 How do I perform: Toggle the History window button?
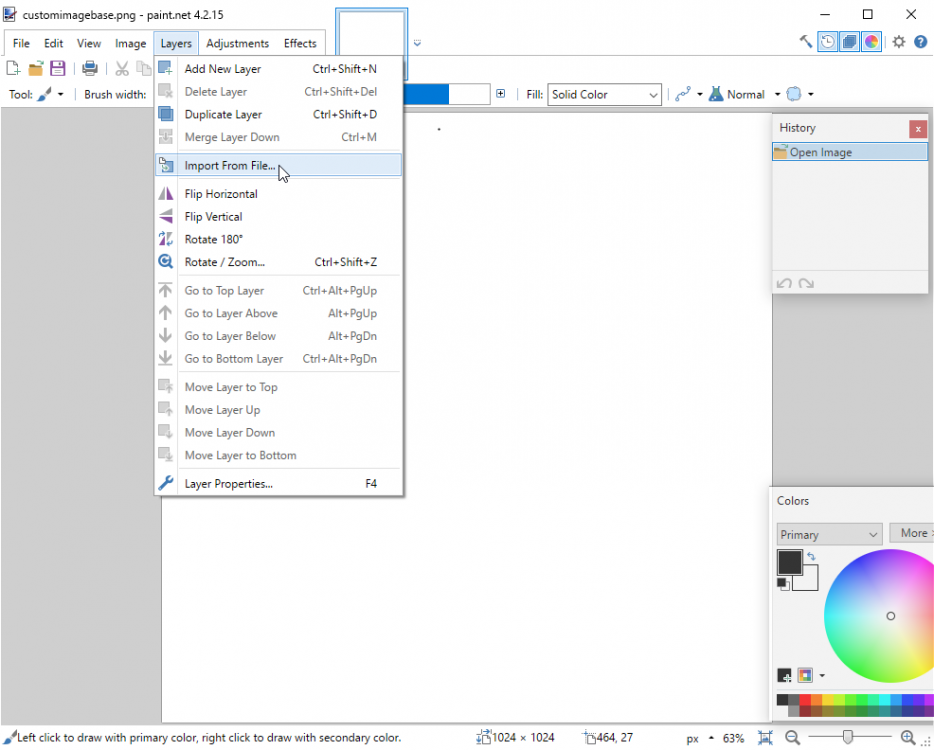pos(828,42)
